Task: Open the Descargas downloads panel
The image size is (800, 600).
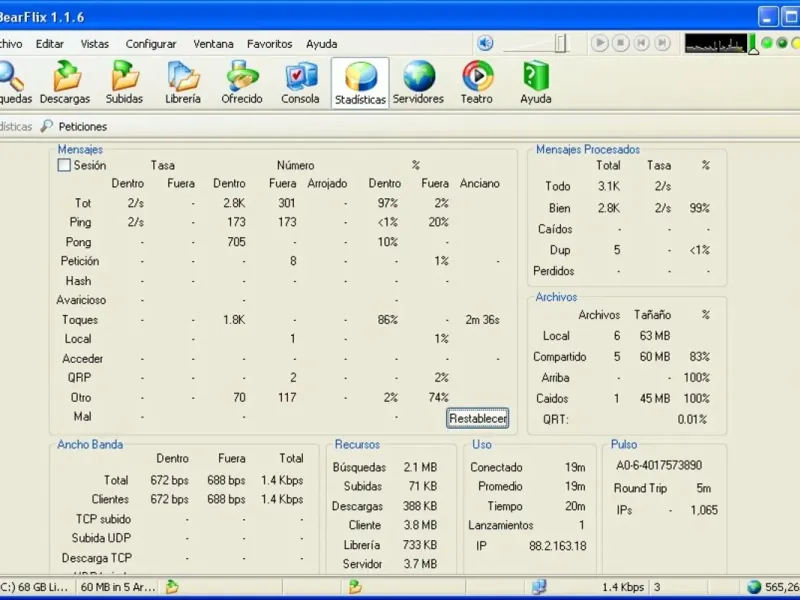Action: click(x=65, y=82)
